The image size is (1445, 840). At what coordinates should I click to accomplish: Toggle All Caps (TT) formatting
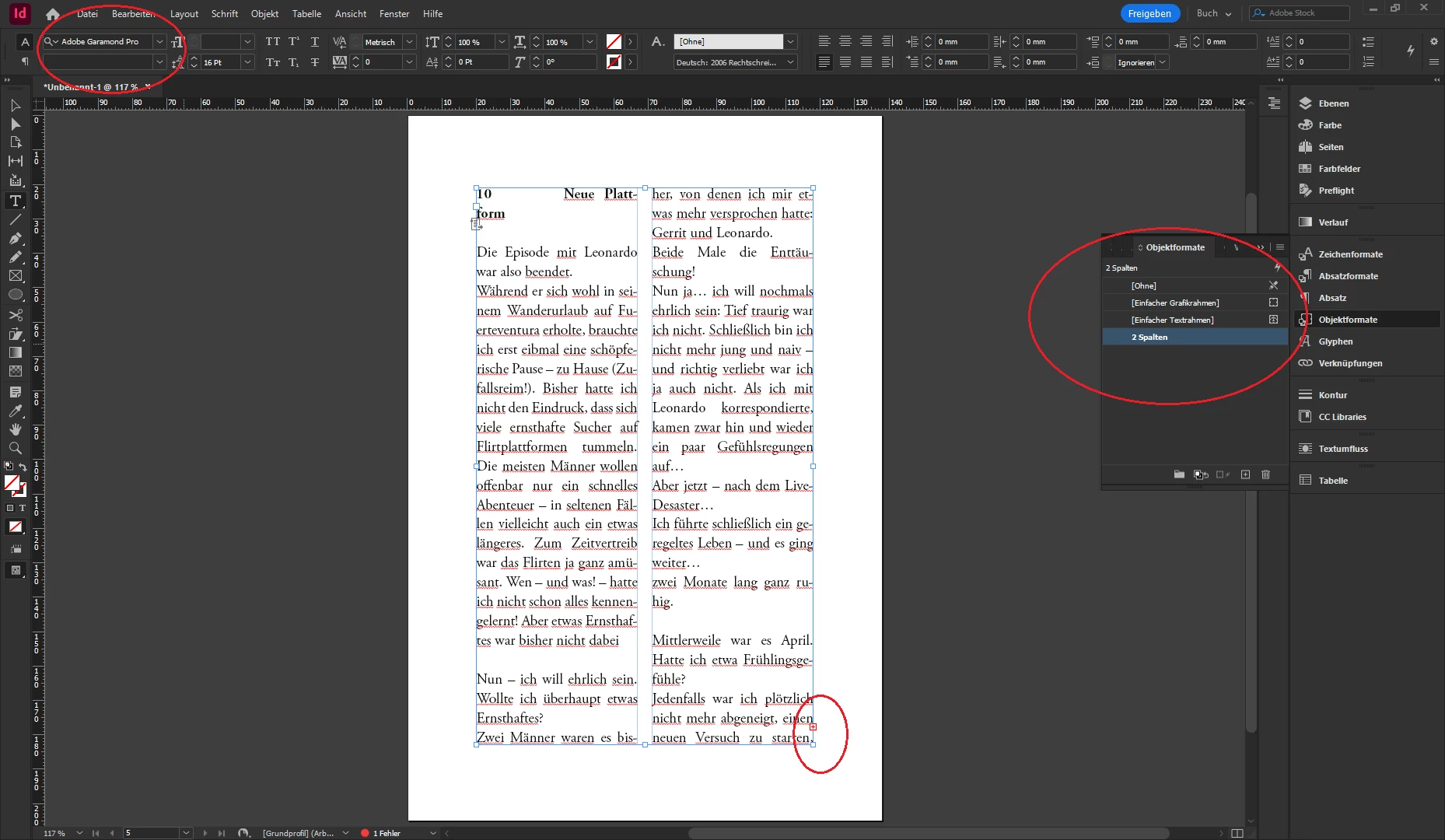tap(272, 42)
